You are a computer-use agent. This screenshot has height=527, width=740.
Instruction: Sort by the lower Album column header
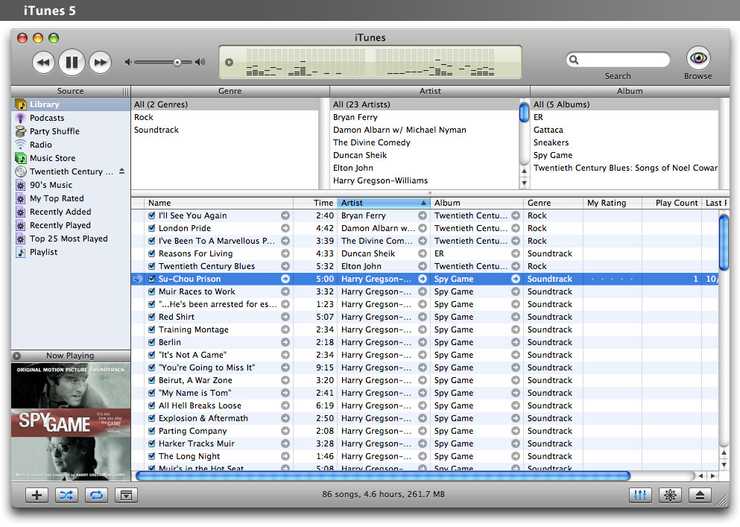pyautogui.click(x=477, y=203)
